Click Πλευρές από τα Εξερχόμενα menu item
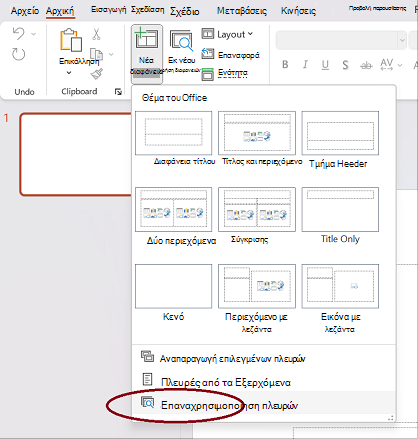This screenshot has width=418, height=439. pyautogui.click(x=263, y=382)
